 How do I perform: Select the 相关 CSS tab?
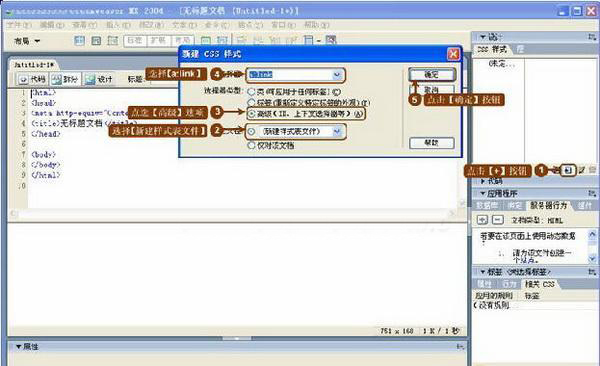coord(539,284)
